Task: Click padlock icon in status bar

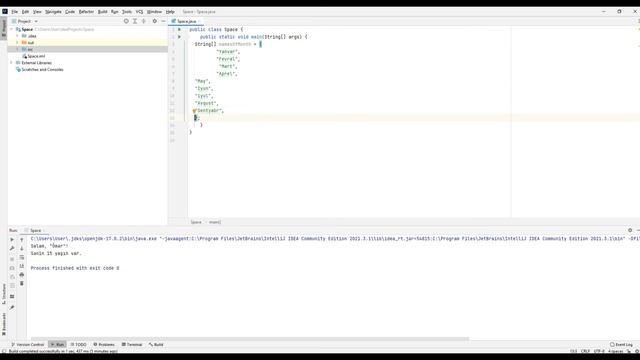Action: point(629,351)
